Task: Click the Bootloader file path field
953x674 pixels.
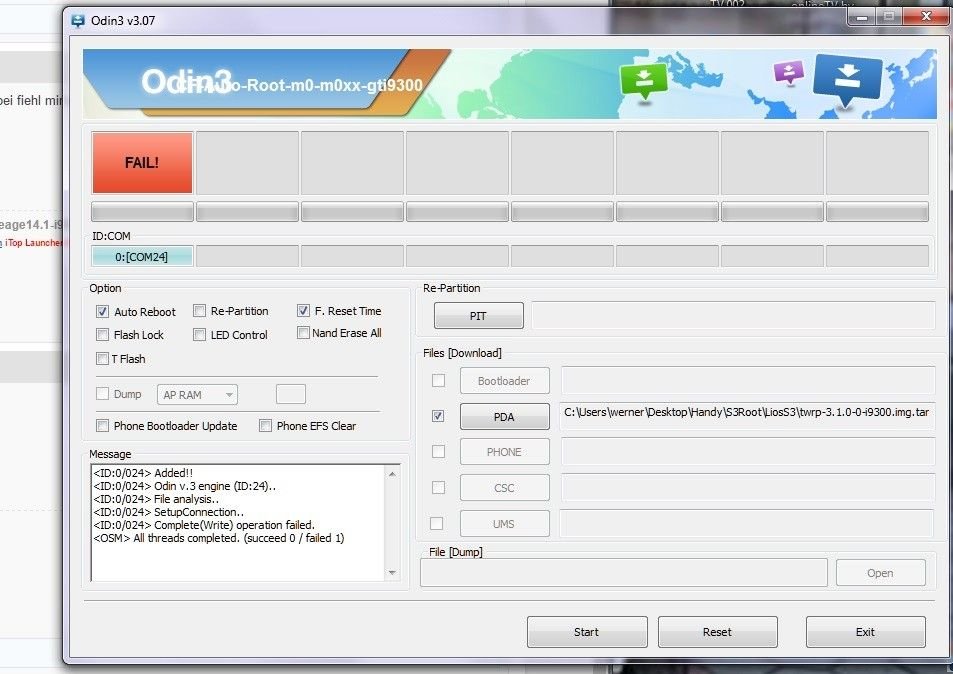Action: (748, 380)
